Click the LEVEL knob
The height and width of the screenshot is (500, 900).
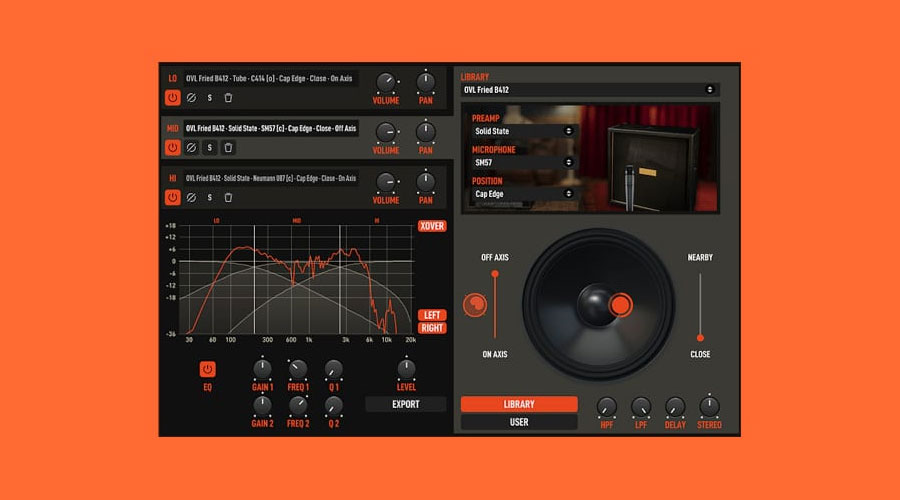pyautogui.click(x=406, y=369)
